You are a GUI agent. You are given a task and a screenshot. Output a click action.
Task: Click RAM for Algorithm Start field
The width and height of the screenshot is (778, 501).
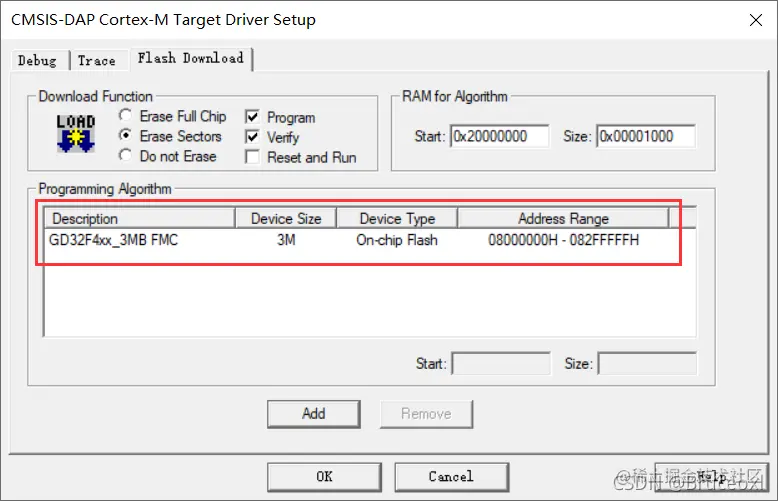pyautogui.click(x=500, y=136)
